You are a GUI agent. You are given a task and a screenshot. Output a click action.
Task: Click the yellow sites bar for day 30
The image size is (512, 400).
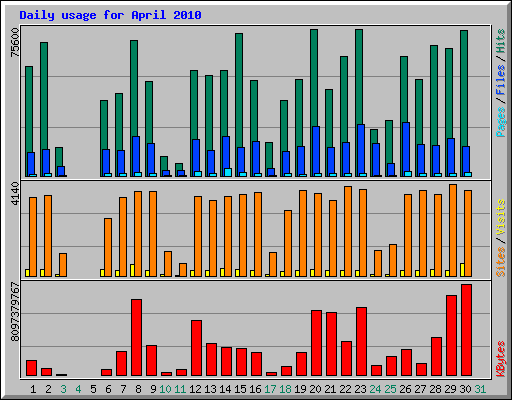(462, 270)
